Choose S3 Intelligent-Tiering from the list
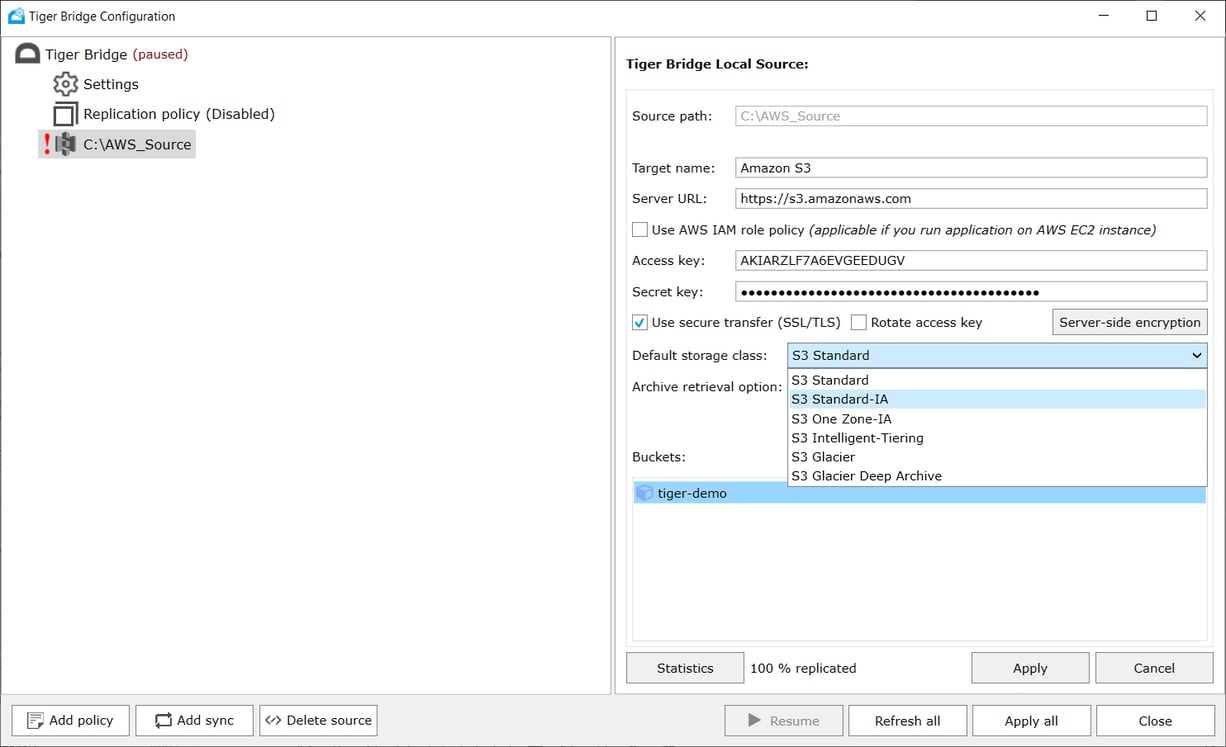The image size is (1226, 747). [855, 438]
